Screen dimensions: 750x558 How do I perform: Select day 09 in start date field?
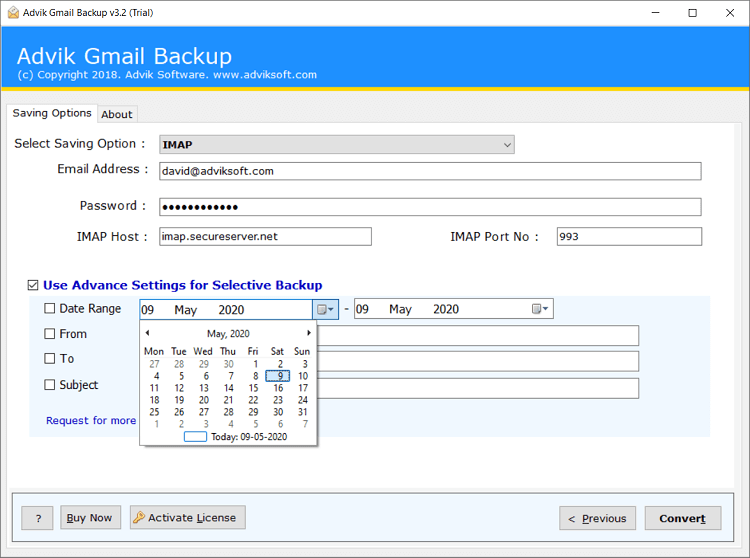(148, 310)
